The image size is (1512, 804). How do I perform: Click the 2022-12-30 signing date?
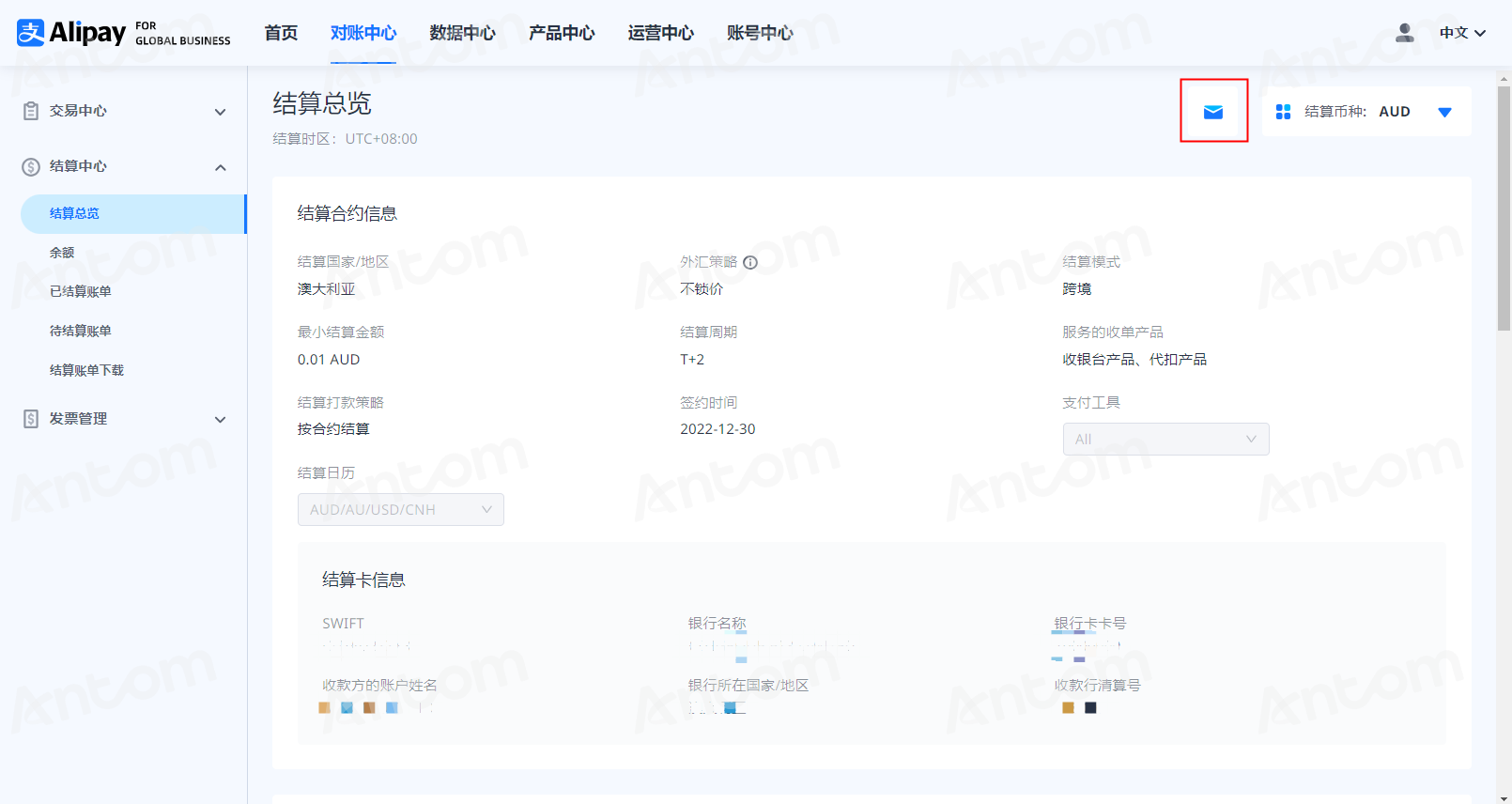717,429
